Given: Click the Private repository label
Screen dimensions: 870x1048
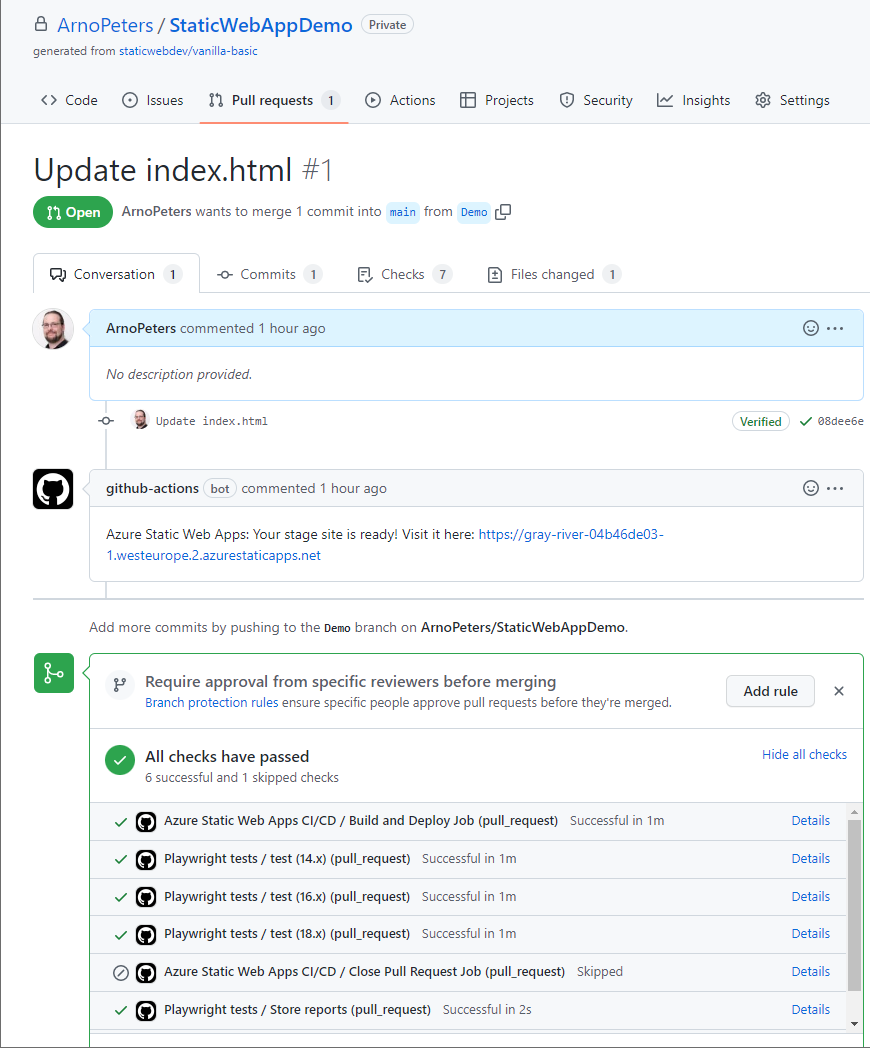Looking at the screenshot, I should click(388, 25).
